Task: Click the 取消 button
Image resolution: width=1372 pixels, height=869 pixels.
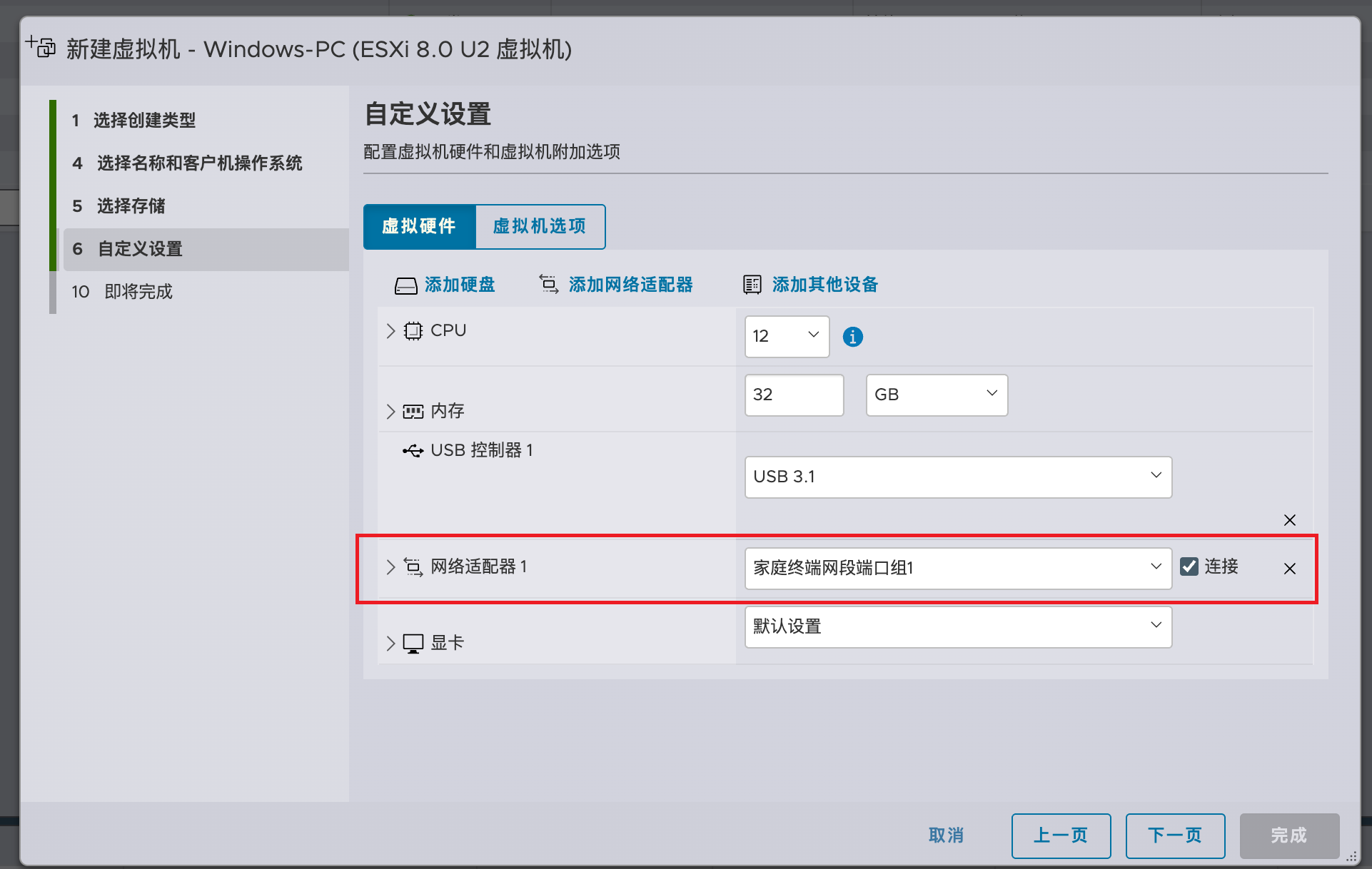Action: (946, 835)
